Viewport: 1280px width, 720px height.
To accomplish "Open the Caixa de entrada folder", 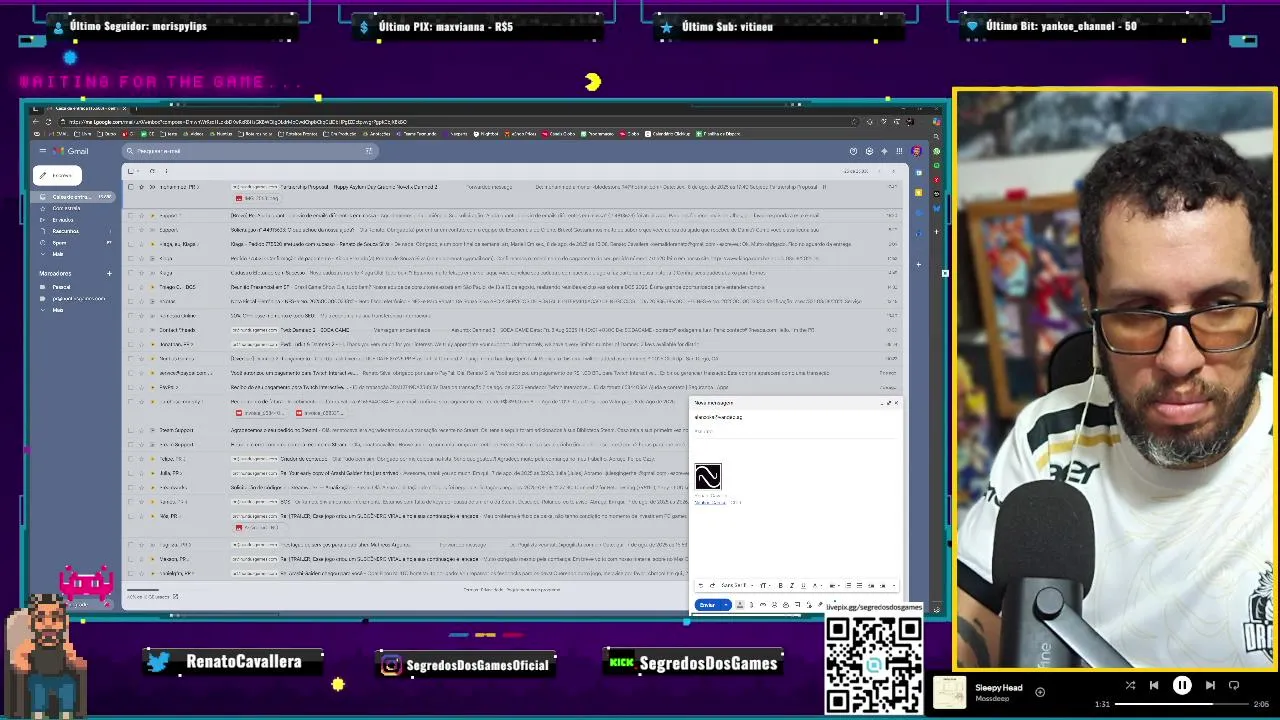I will [75, 197].
